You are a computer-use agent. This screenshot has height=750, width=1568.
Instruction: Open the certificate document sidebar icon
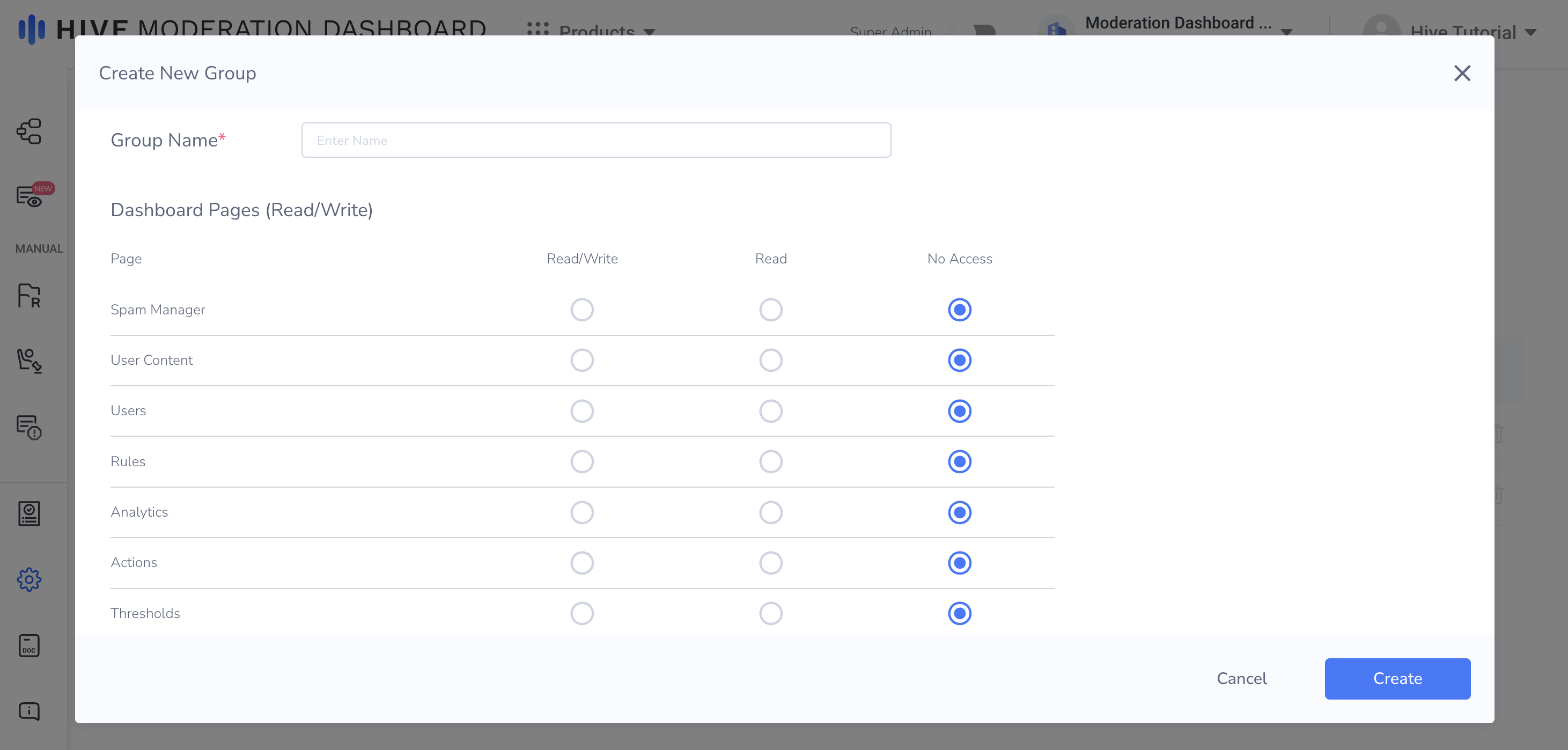pyautogui.click(x=28, y=513)
